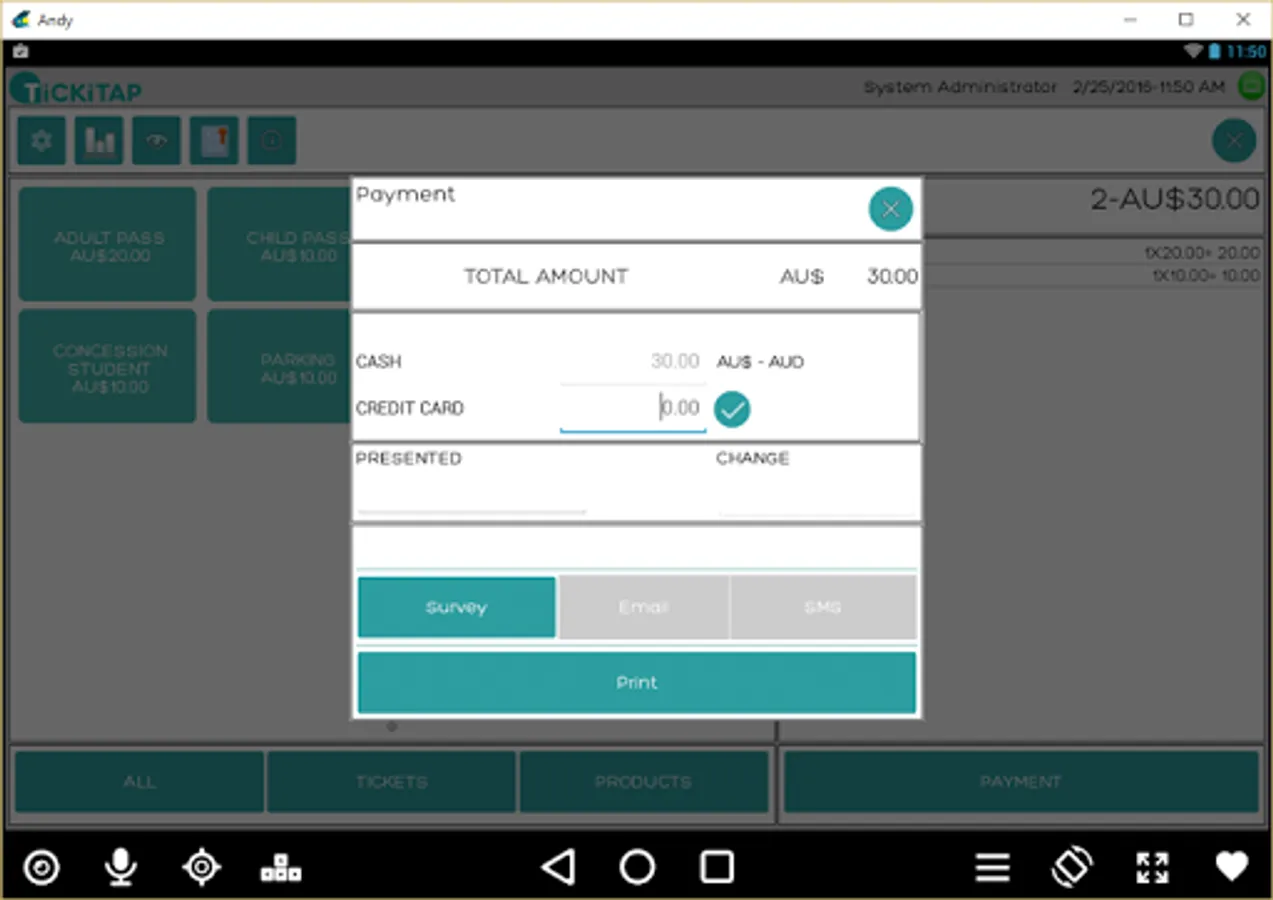This screenshot has height=900, width=1273.
Task: Open the hamburger menu icon
Action: [x=992, y=867]
